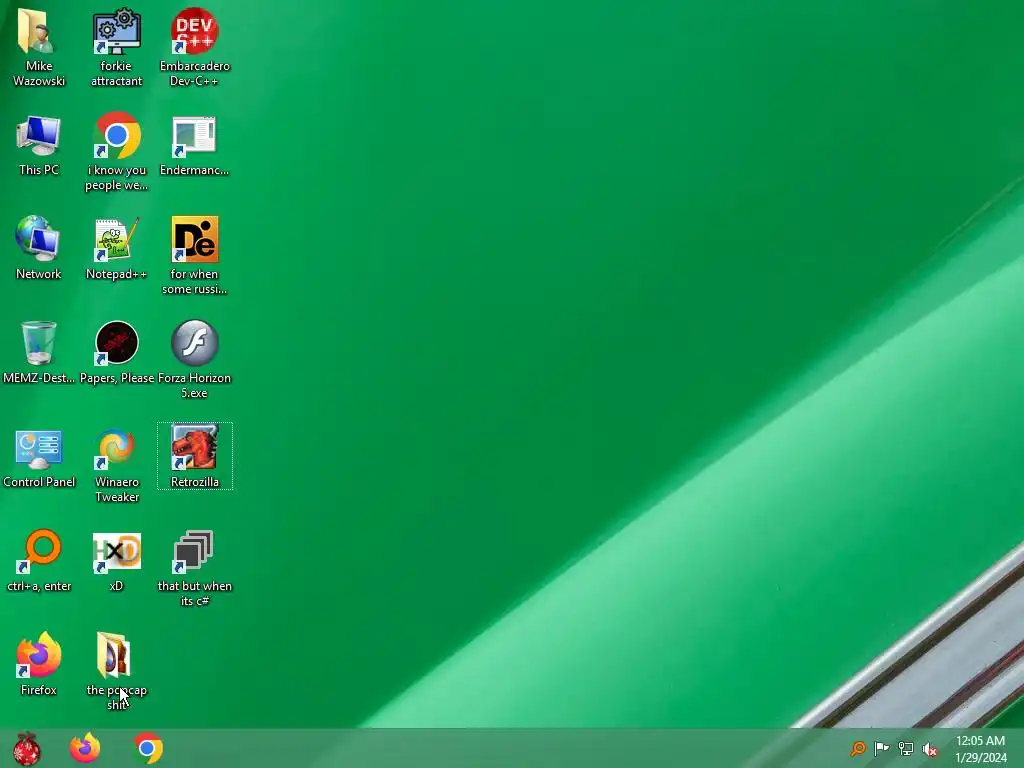Launch Firefox from the taskbar
Screen dimensions: 1024x768
click(x=85, y=748)
